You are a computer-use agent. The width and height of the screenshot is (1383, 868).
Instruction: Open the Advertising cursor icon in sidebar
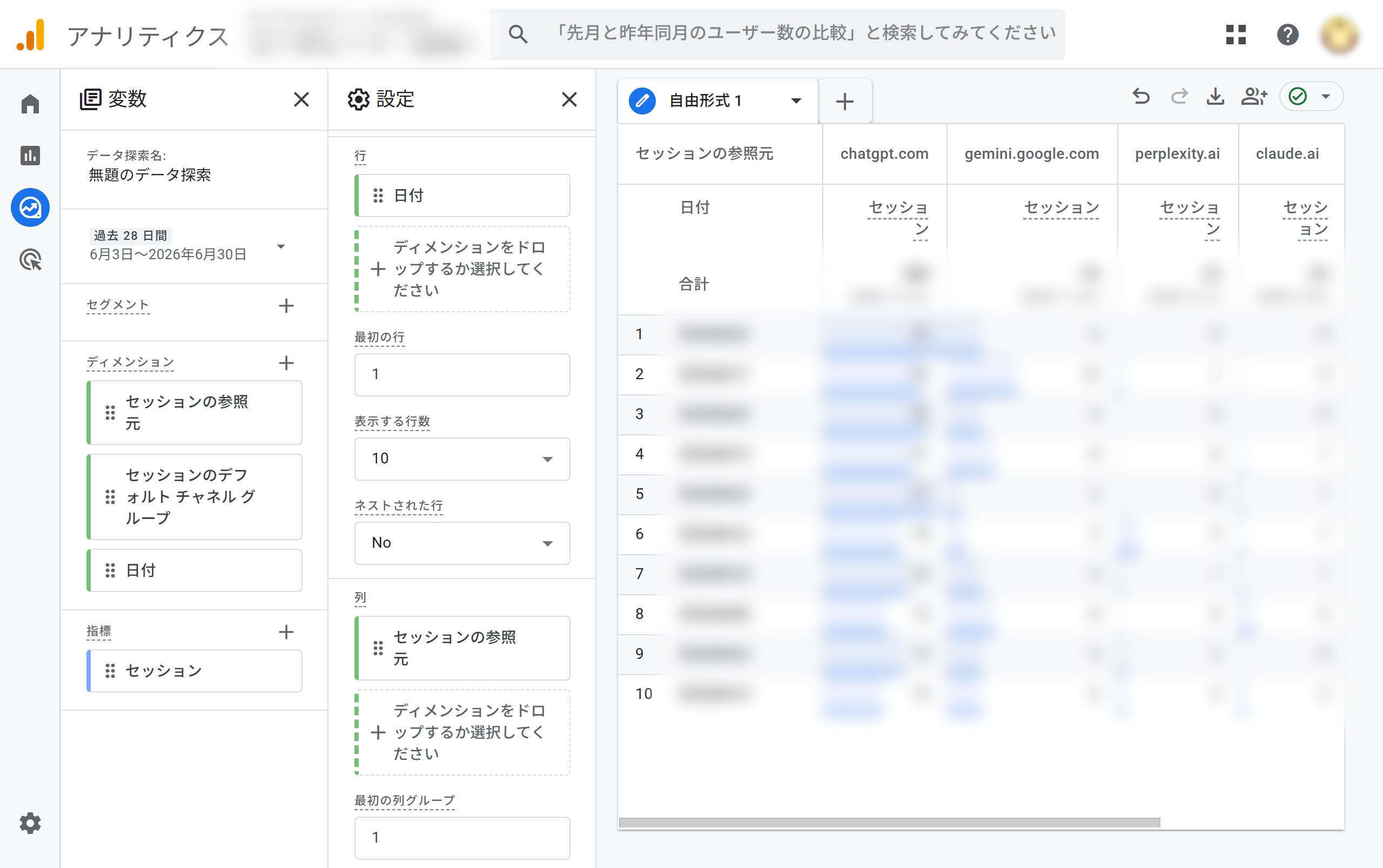[30, 259]
